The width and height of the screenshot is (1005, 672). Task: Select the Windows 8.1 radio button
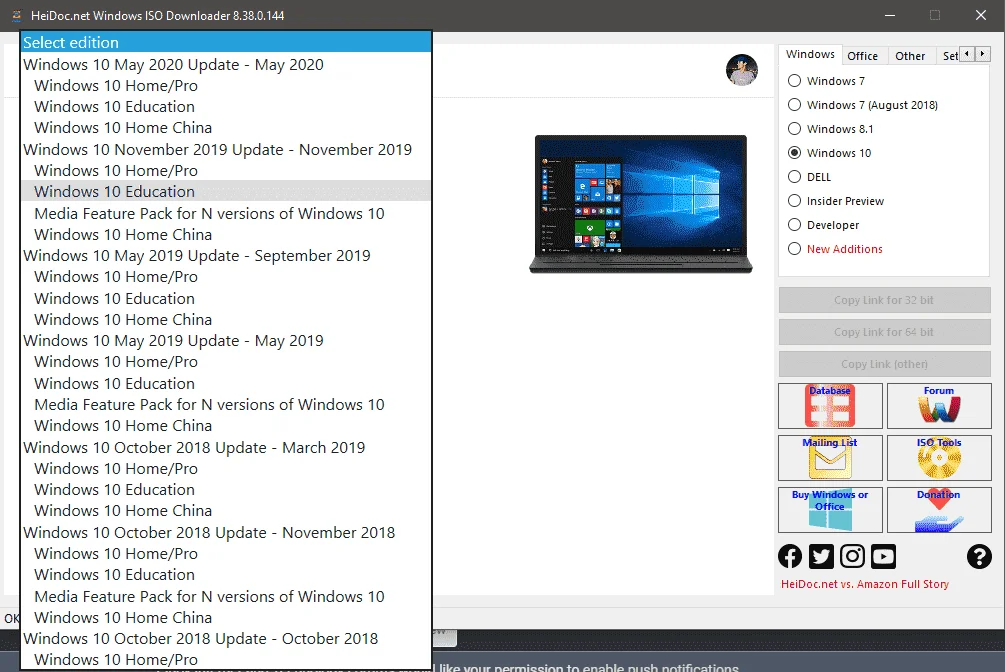point(794,129)
